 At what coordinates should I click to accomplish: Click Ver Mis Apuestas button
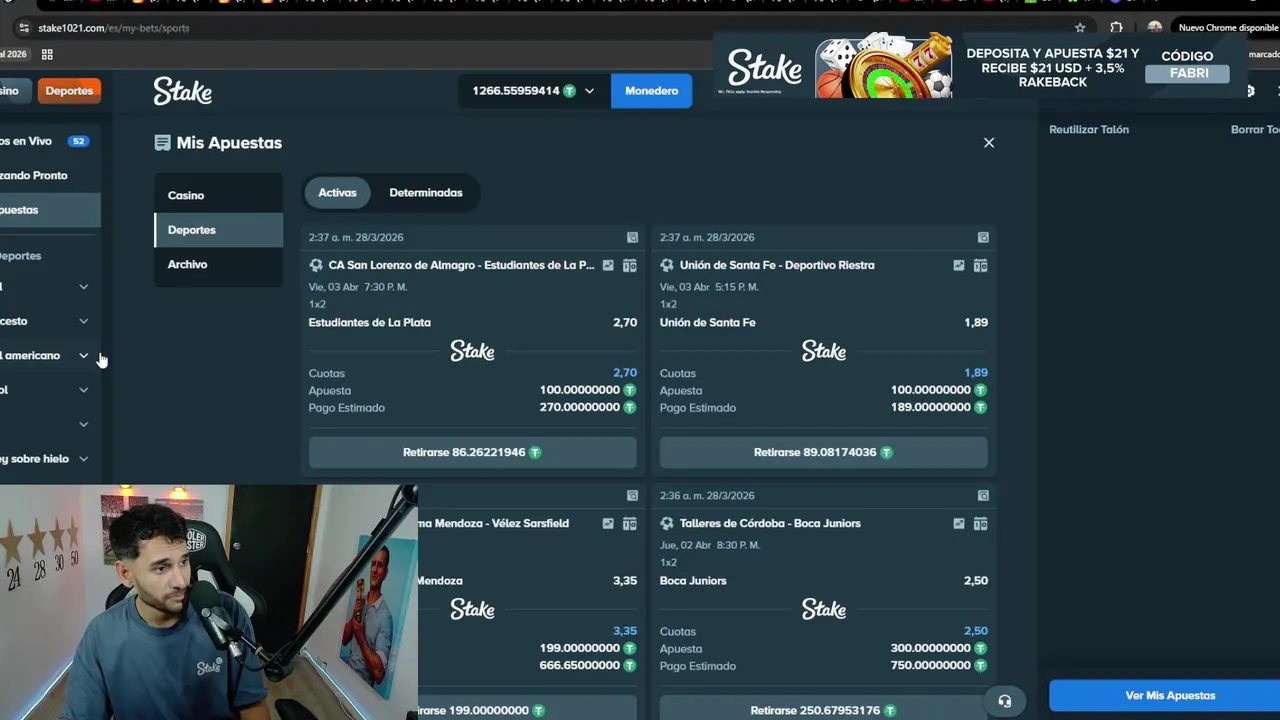[1165, 696]
